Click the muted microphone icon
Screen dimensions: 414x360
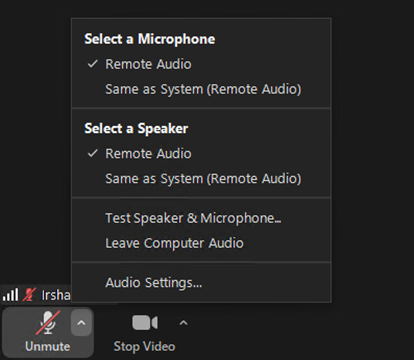click(x=48, y=323)
